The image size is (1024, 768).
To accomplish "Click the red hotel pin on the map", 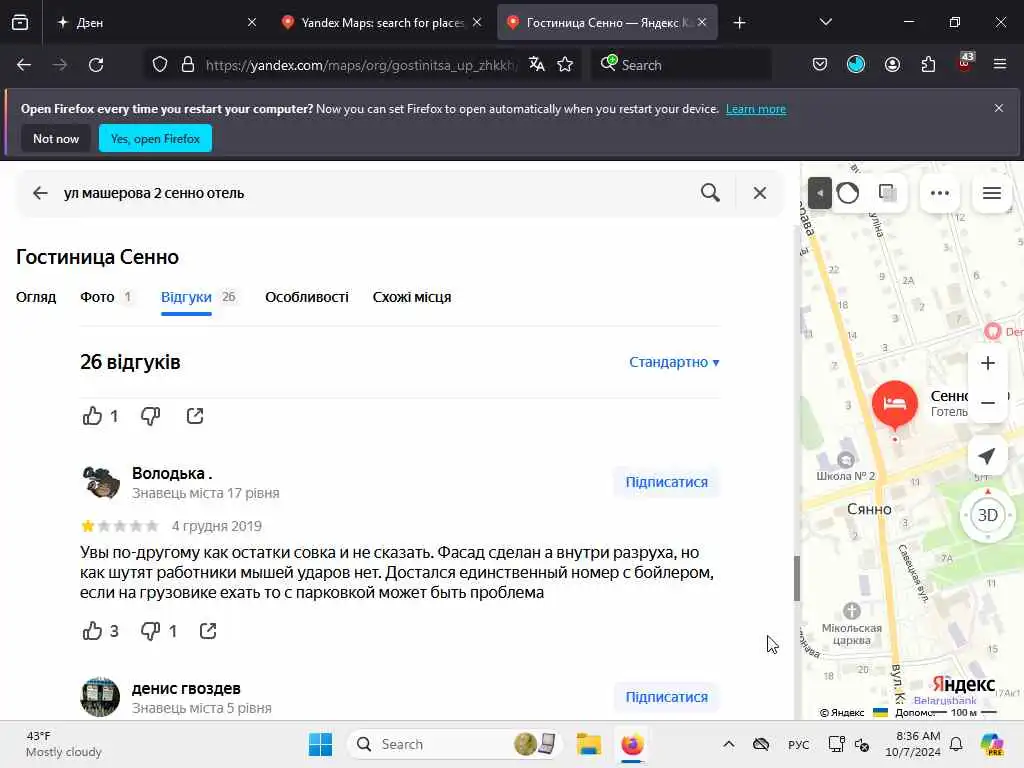I will click(895, 405).
